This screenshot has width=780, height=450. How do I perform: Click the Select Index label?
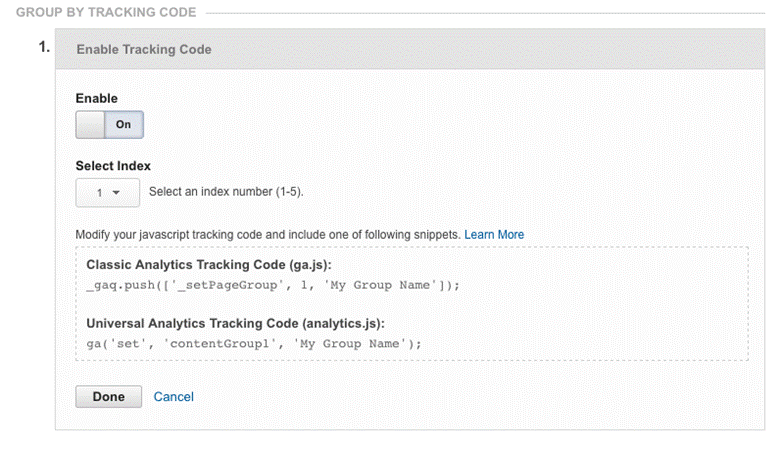[x=113, y=166]
